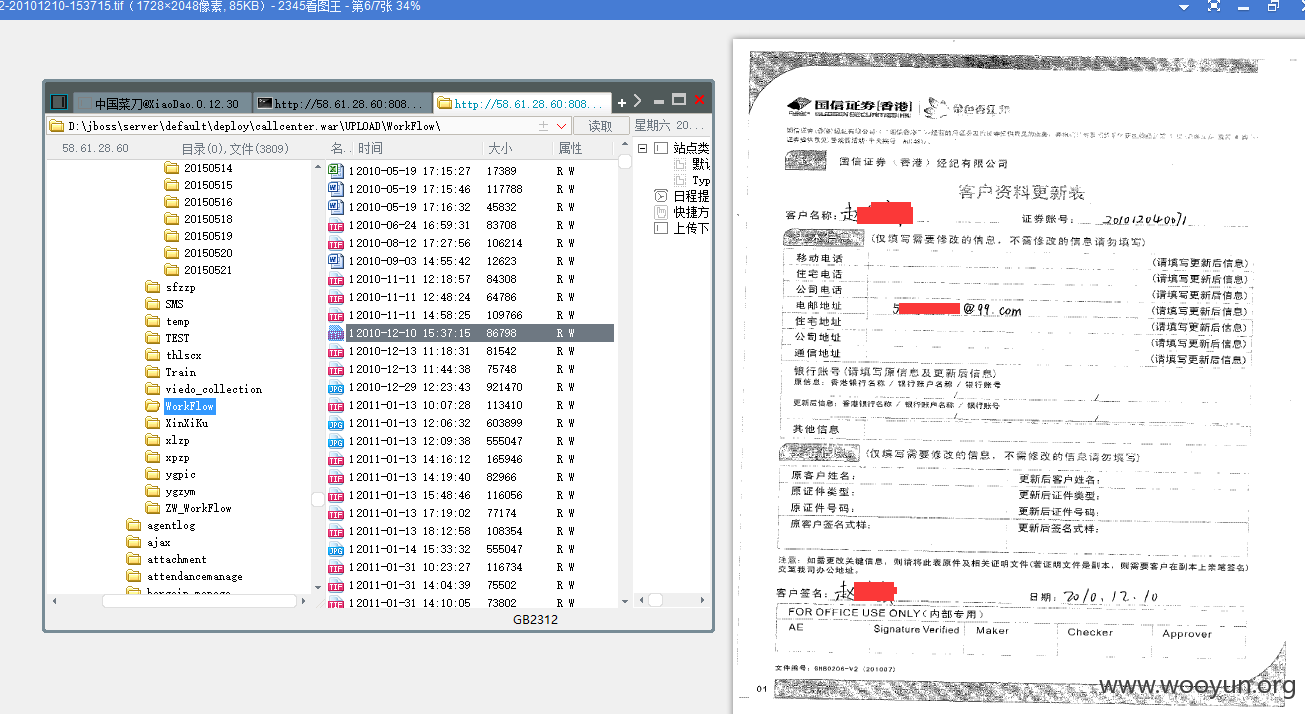Open the path history dropdown arrow
Image resolution: width=1305 pixels, height=714 pixels.
click(561, 126)
